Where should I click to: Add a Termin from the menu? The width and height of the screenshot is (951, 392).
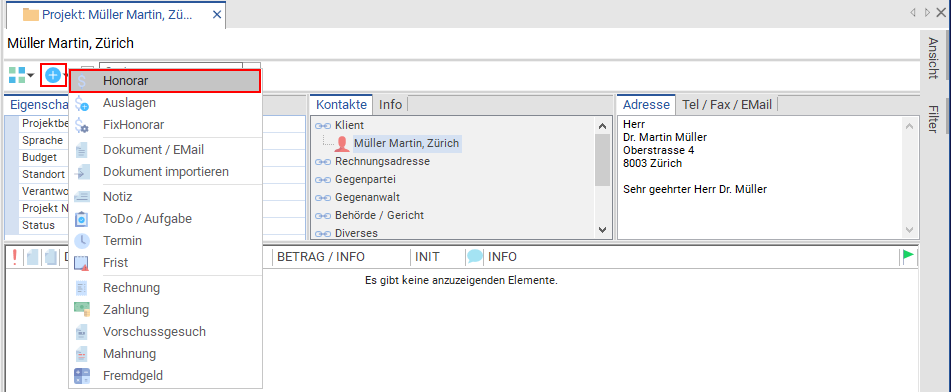click(x=165, y=241)
